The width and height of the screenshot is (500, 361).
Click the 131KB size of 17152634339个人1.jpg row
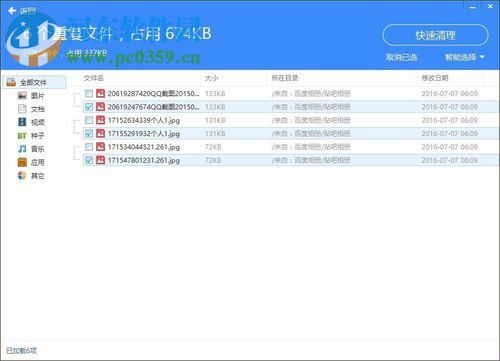[x=215, y=120]
